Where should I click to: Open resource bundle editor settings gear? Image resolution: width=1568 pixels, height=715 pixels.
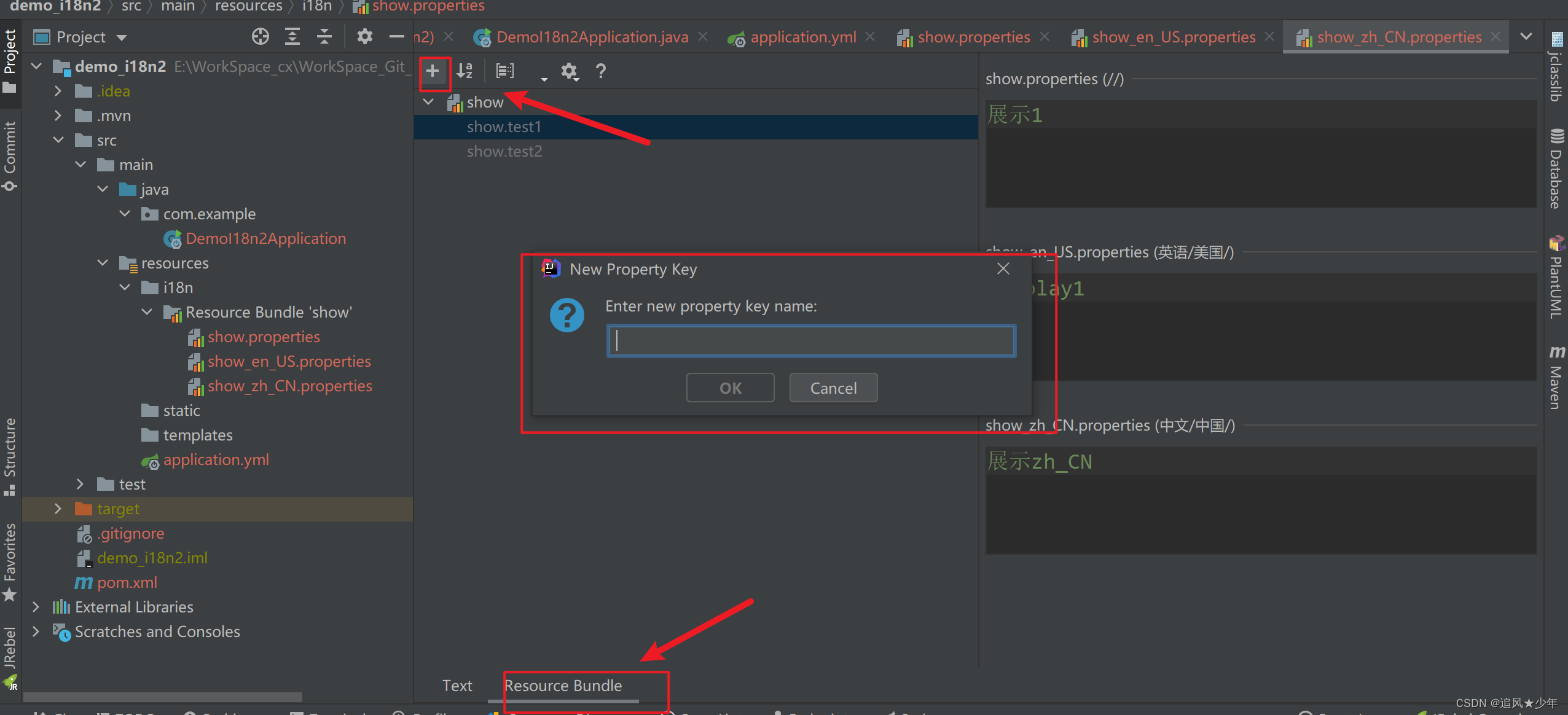(x=569, y=71)
